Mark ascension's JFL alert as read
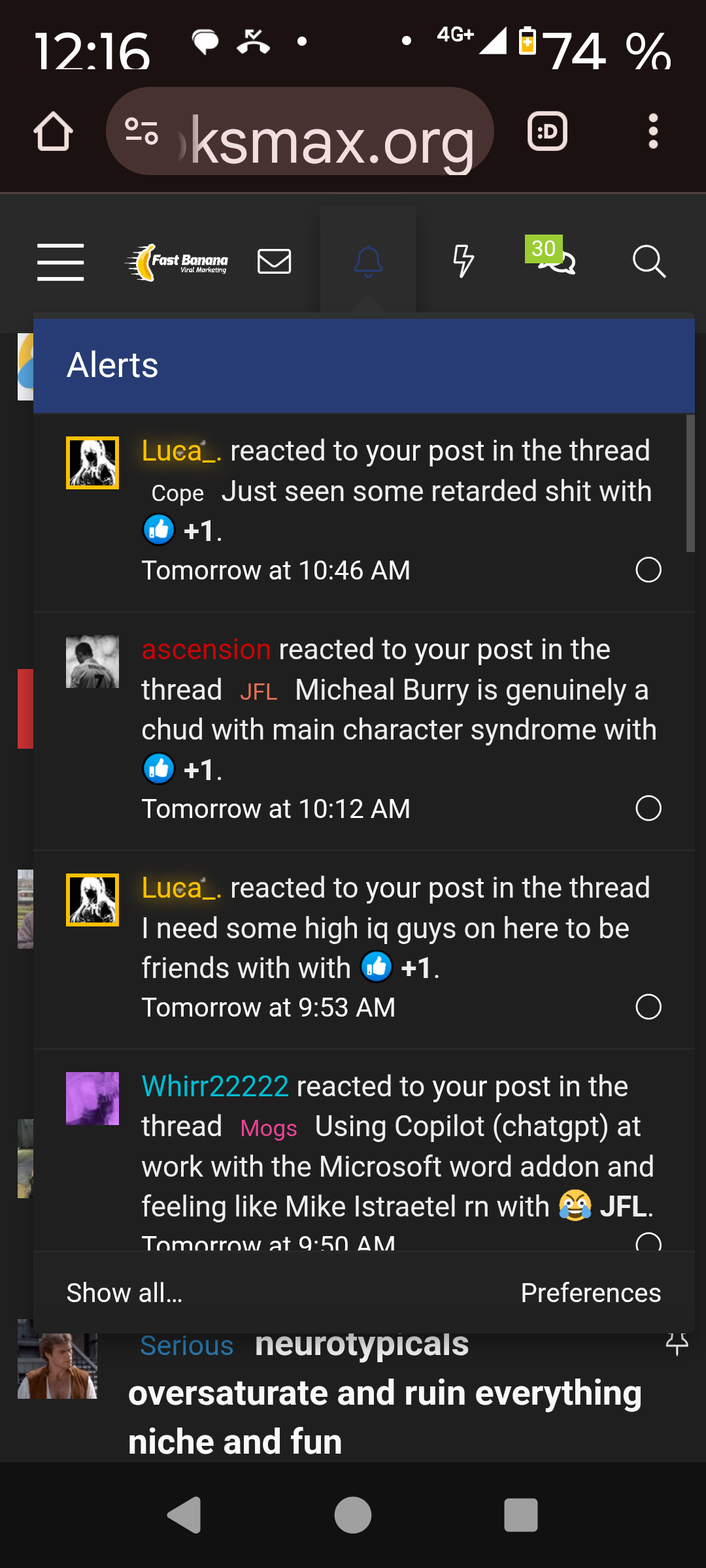The image size is (706, 1568). tap(649, 808)
